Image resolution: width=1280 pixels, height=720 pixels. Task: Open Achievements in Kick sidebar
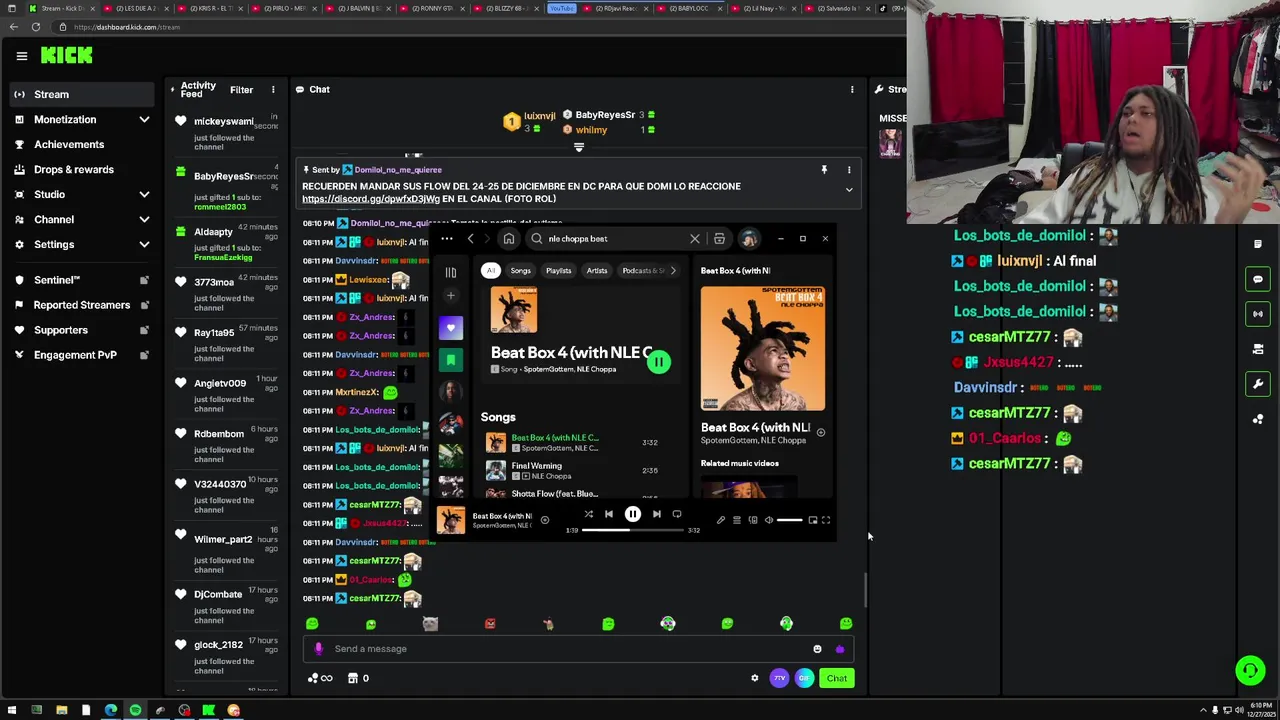pos(80,145)
